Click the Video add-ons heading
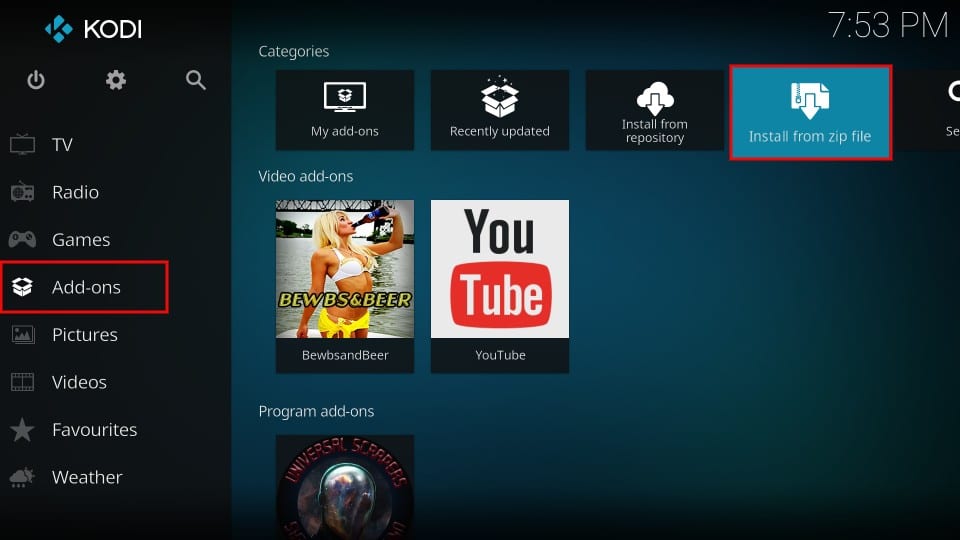The width and height of the screenshot is (960, 540). click(x=306, y=176)
